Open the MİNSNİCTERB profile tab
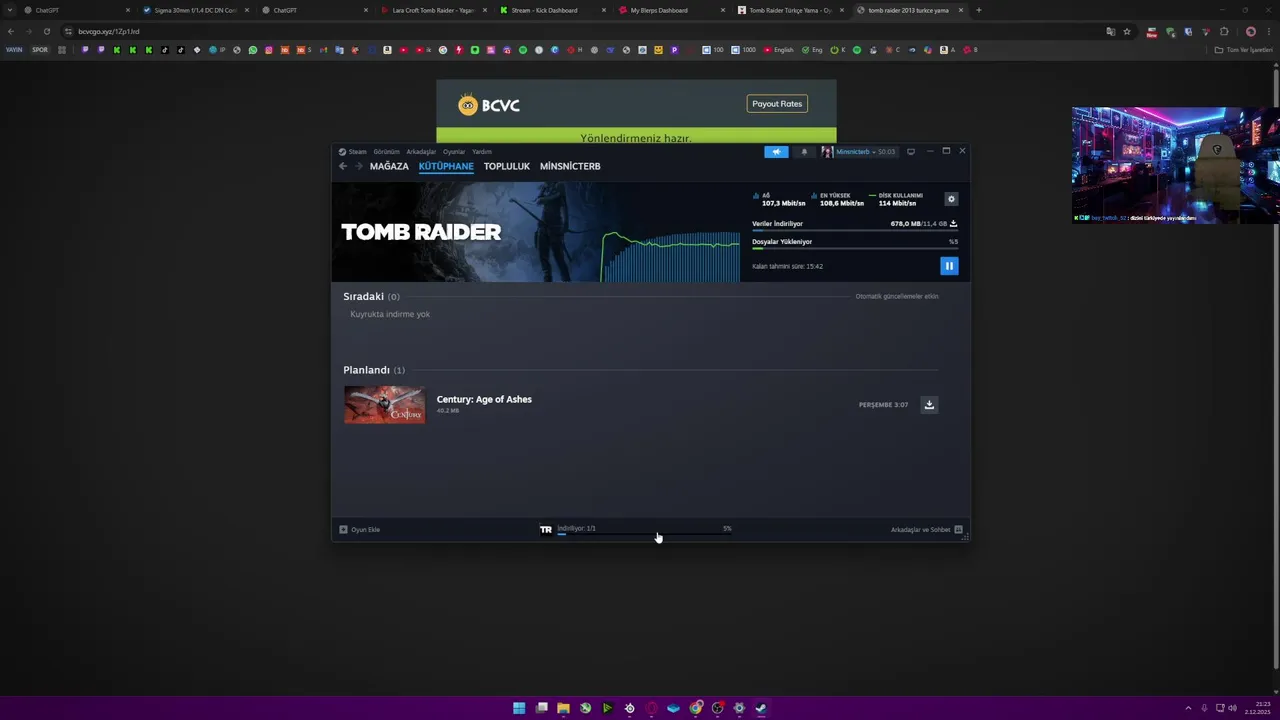The width and height of the screenshot is (1280, 720). click(570, 166)
